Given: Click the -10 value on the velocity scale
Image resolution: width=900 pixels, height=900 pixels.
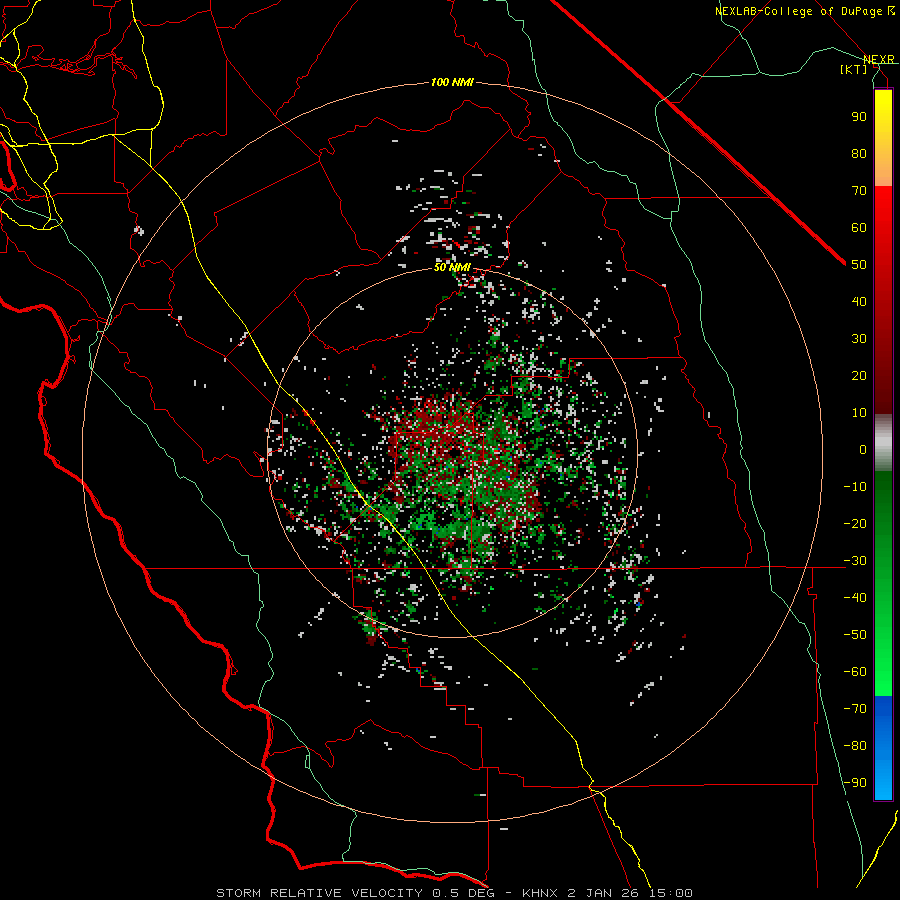Looking at the screenshot, I should pyautogui.click(x=855, y=487).
